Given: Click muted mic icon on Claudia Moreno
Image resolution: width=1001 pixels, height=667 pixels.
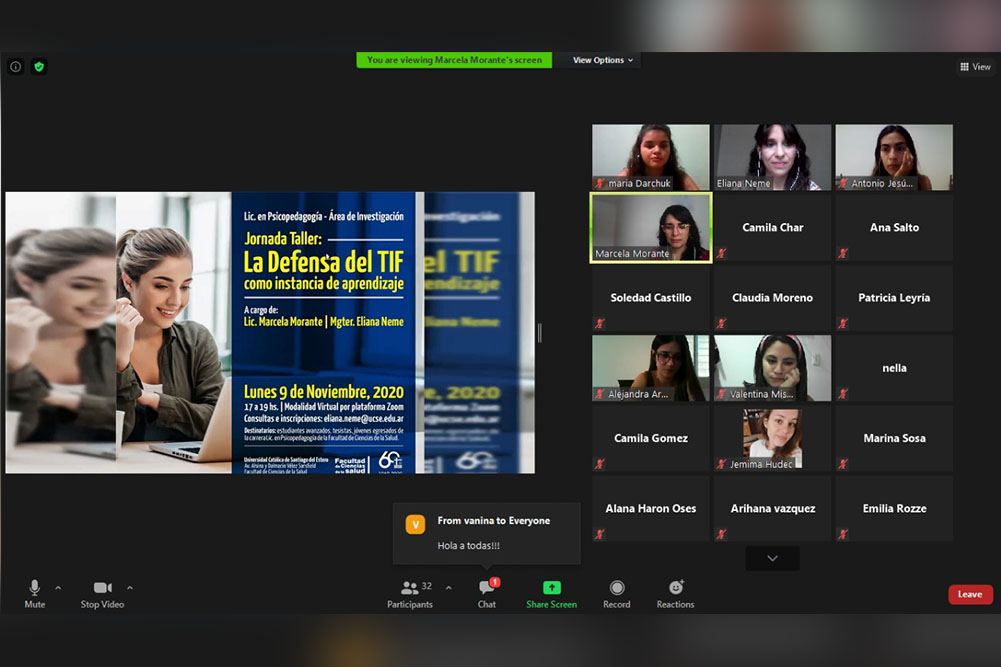Looking at the screenshot, I should pos(721,324).
